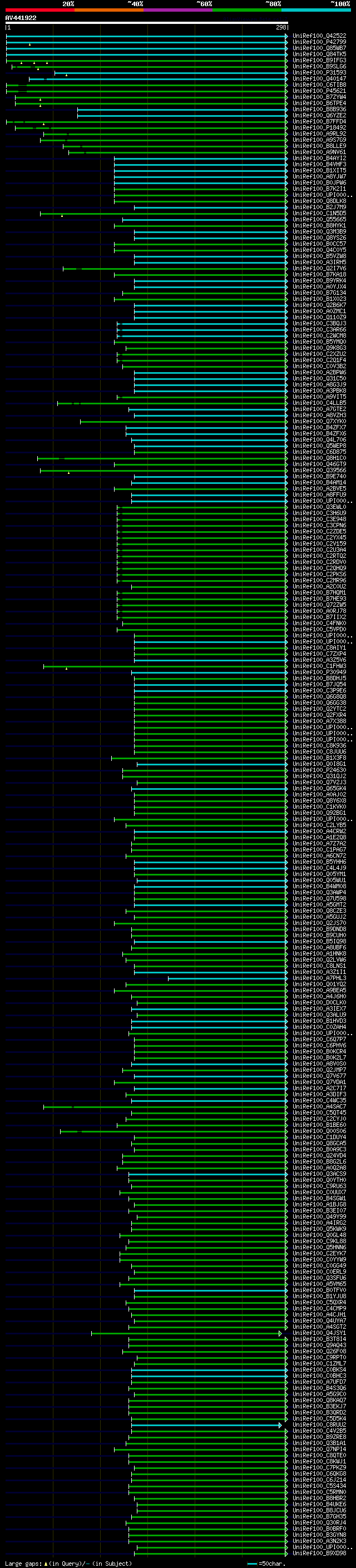This screenshot has height=1568, width=356.
Task: Select the UniRef100_B4AYI2 label
Action: [x=319, y=159]
